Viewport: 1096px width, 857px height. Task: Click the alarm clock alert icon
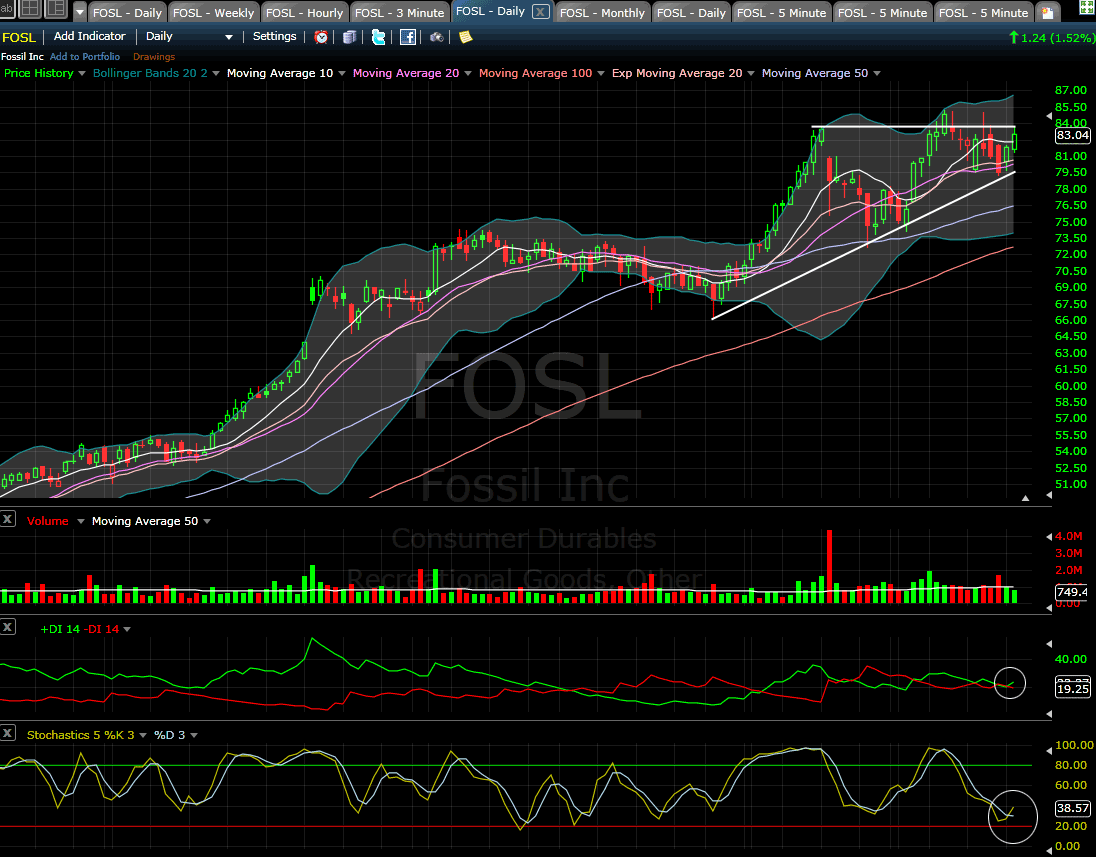click(x=321, y=37)
